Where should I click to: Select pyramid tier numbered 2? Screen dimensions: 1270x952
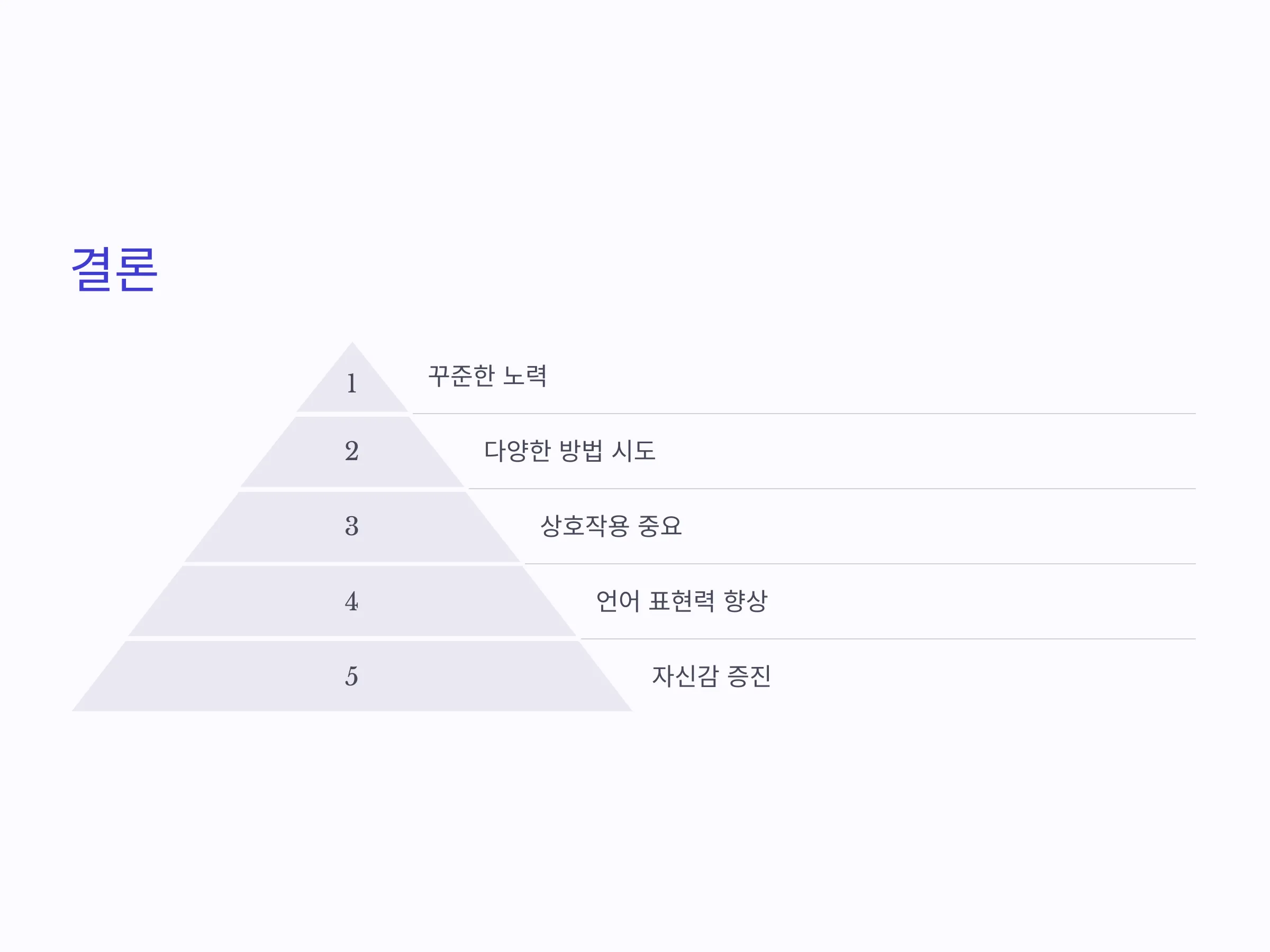pyautogui.click(x=352, y=452)
